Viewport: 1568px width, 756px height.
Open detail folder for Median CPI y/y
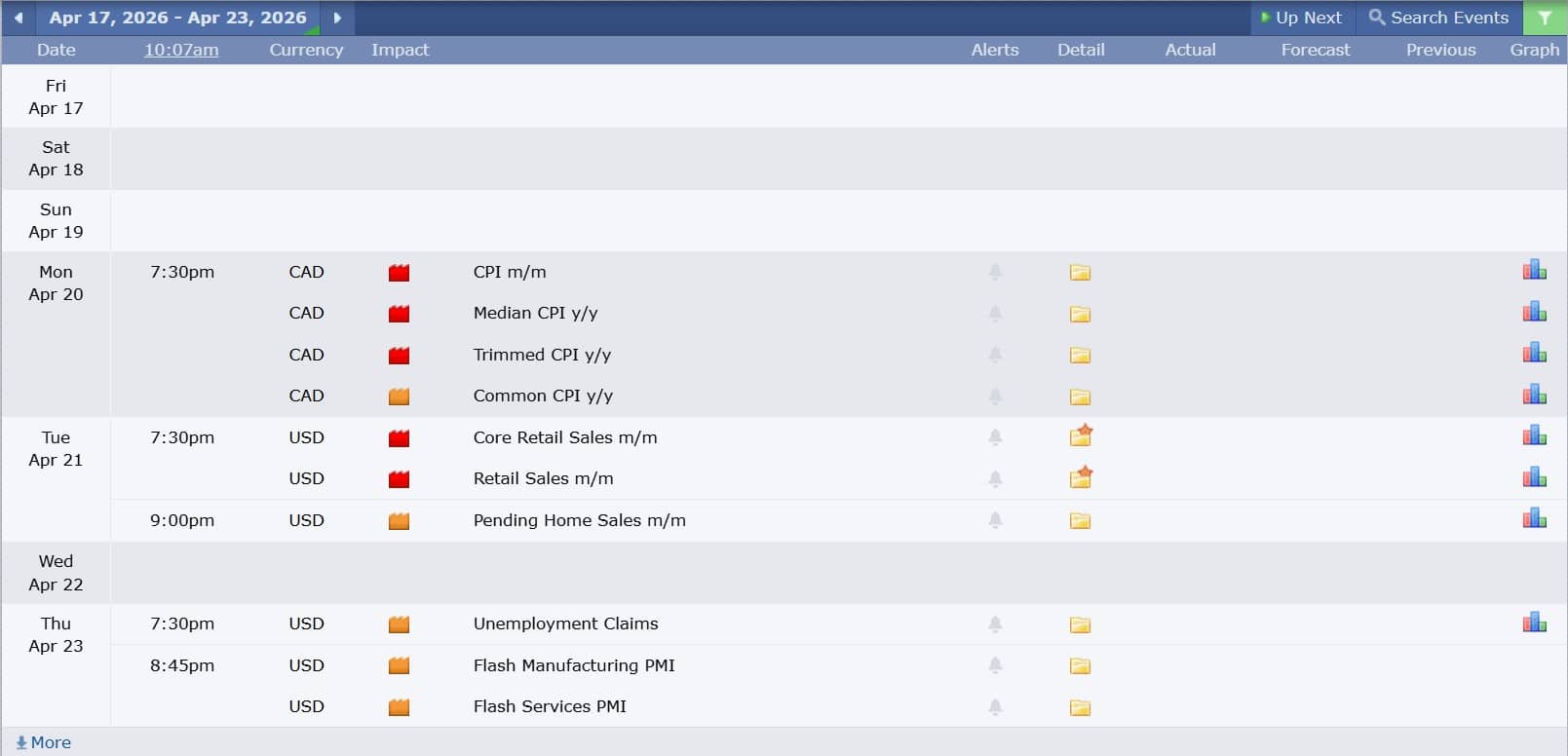click(1080, 314)
